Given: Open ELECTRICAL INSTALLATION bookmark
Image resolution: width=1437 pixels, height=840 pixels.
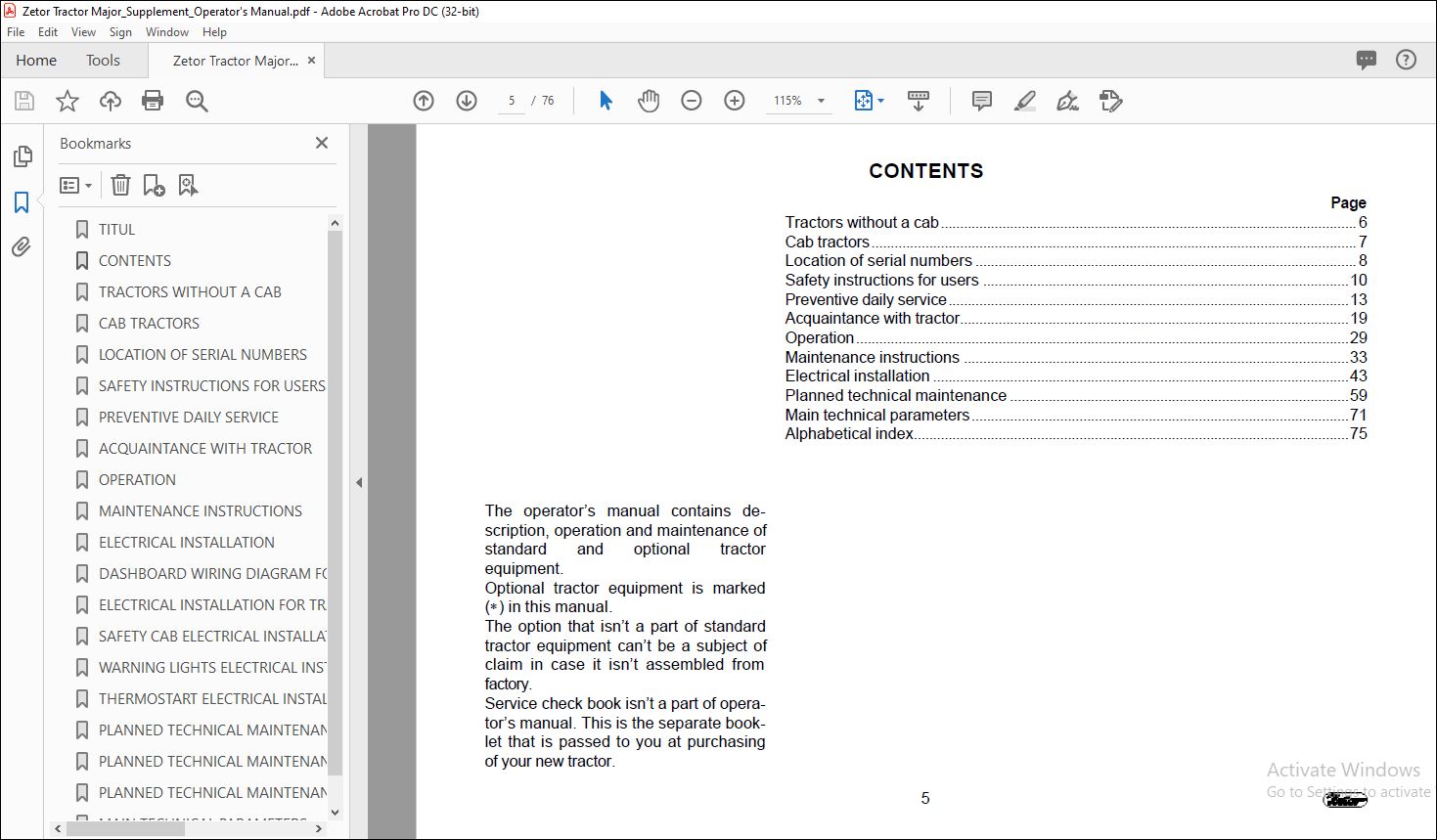Looking at the screenshot, I should [186, 543].
